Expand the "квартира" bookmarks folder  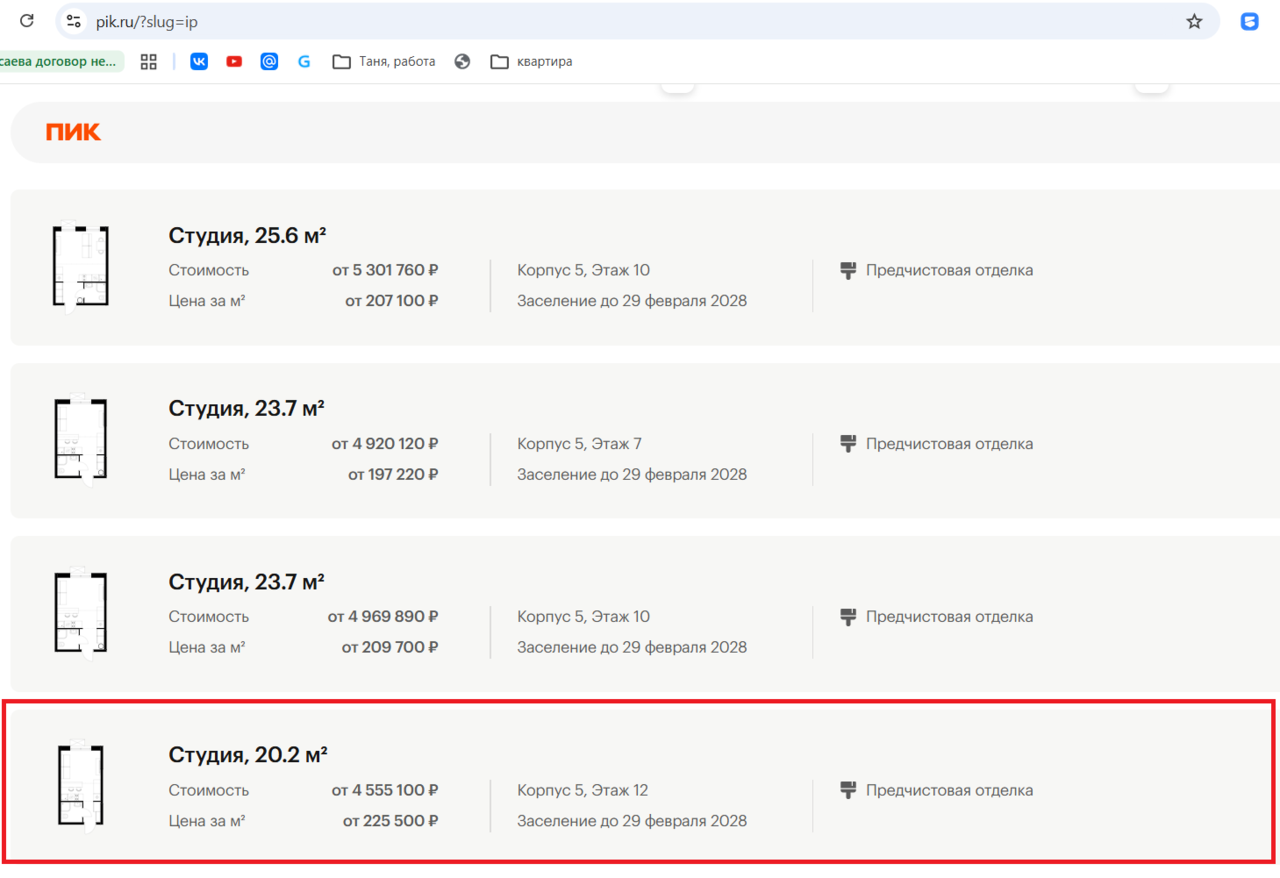tap(531, 62)
